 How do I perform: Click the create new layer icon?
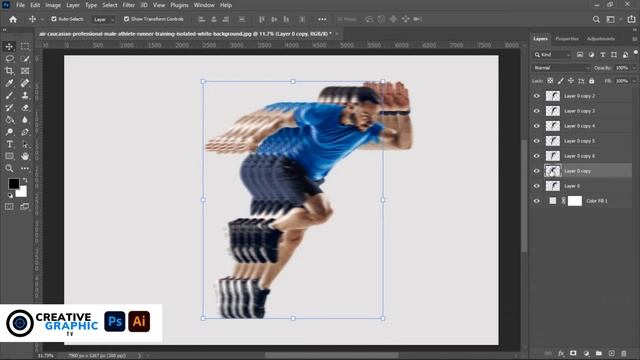(611, 353)
